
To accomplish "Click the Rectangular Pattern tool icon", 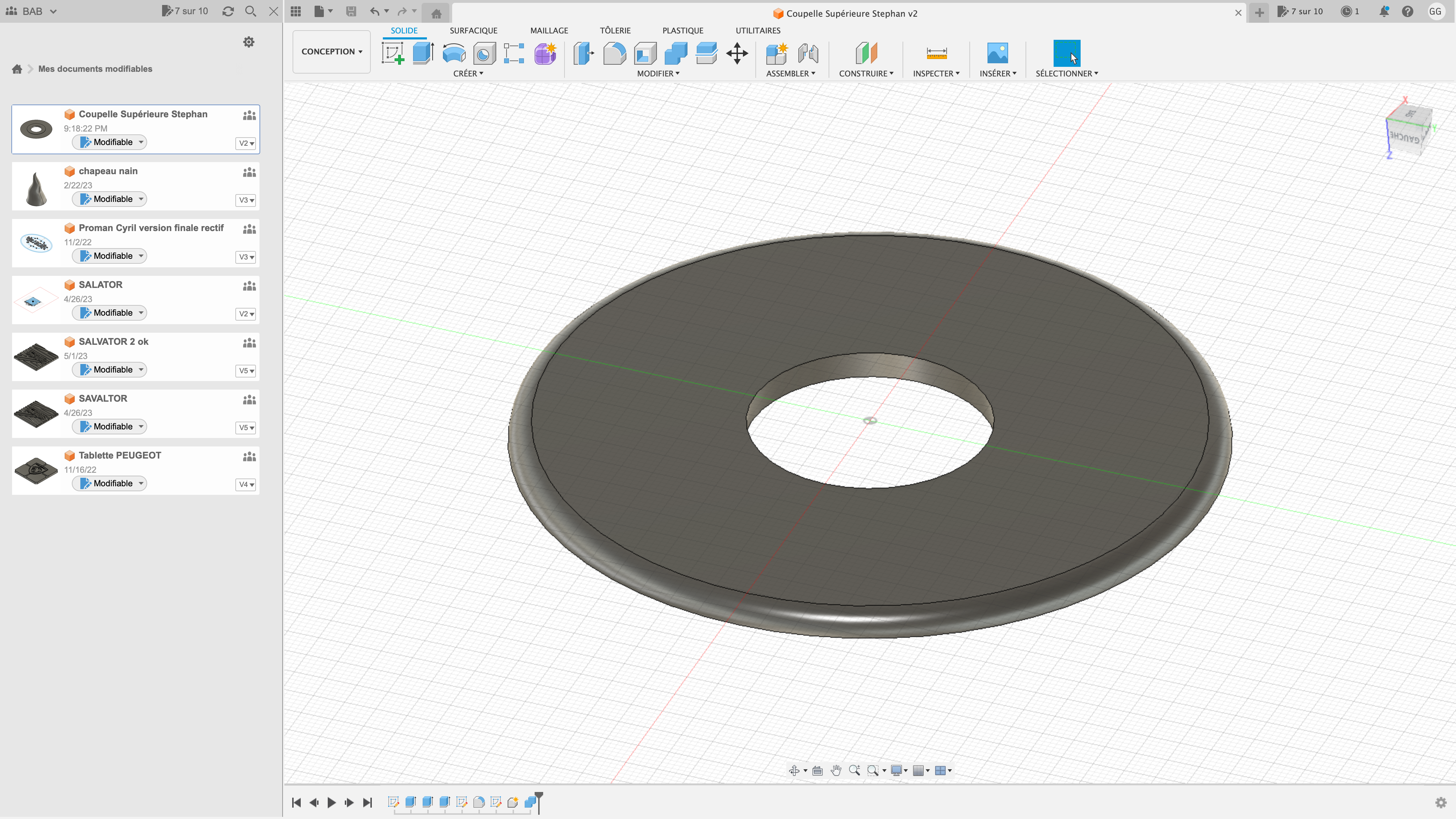I will 514,53.
